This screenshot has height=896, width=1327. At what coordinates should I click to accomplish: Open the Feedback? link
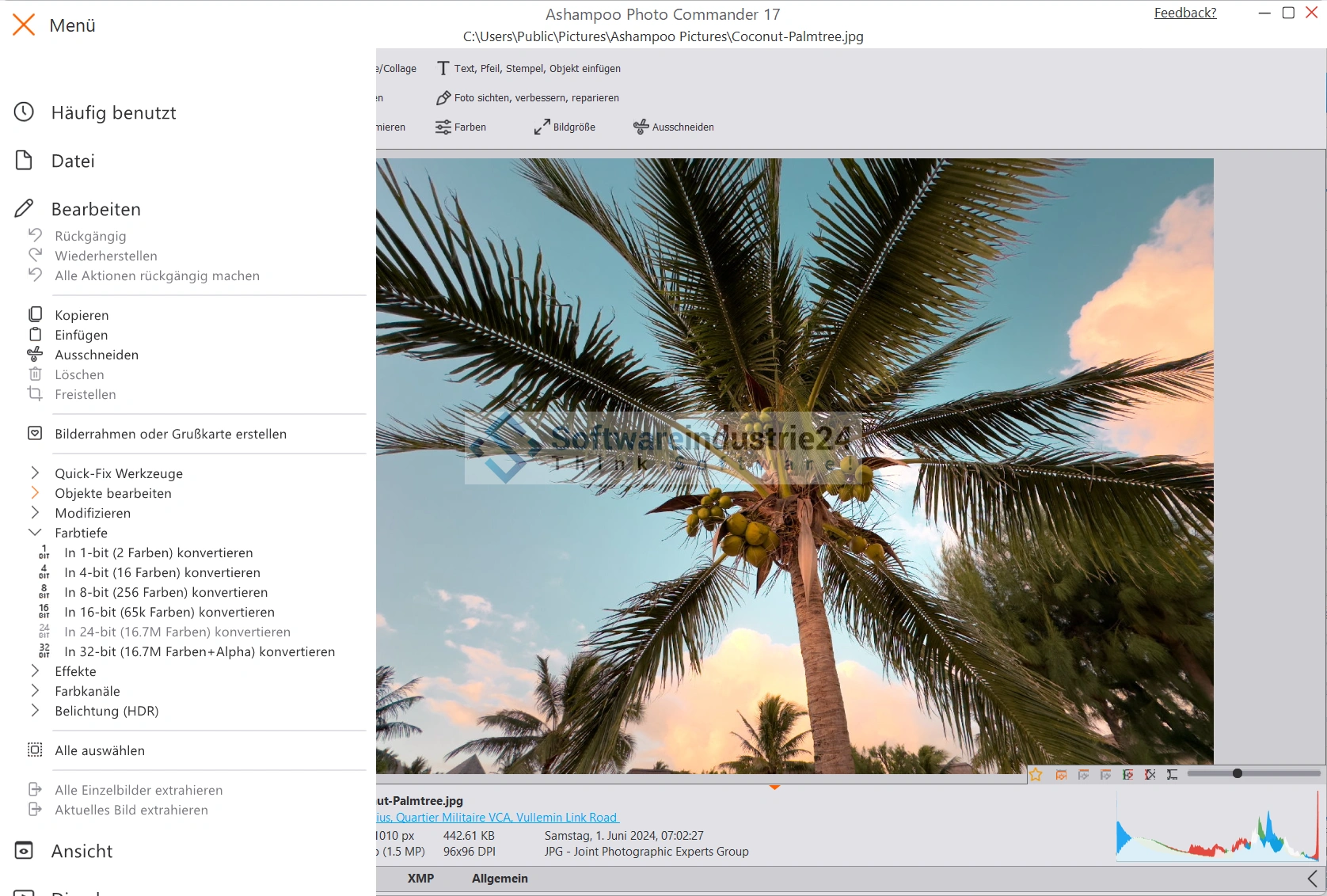[x=1184, y=13]
